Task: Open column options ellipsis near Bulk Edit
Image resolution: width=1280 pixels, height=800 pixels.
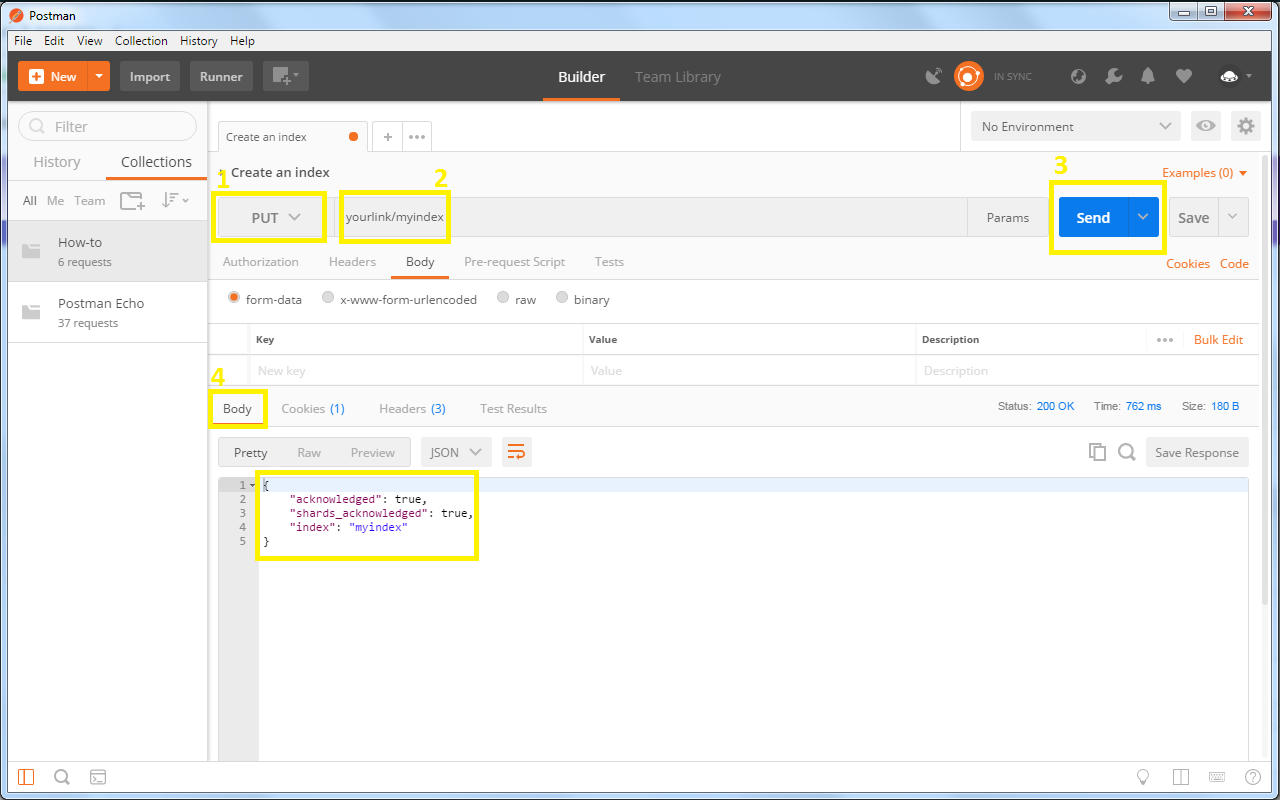Action: [x=1165, y=340]
